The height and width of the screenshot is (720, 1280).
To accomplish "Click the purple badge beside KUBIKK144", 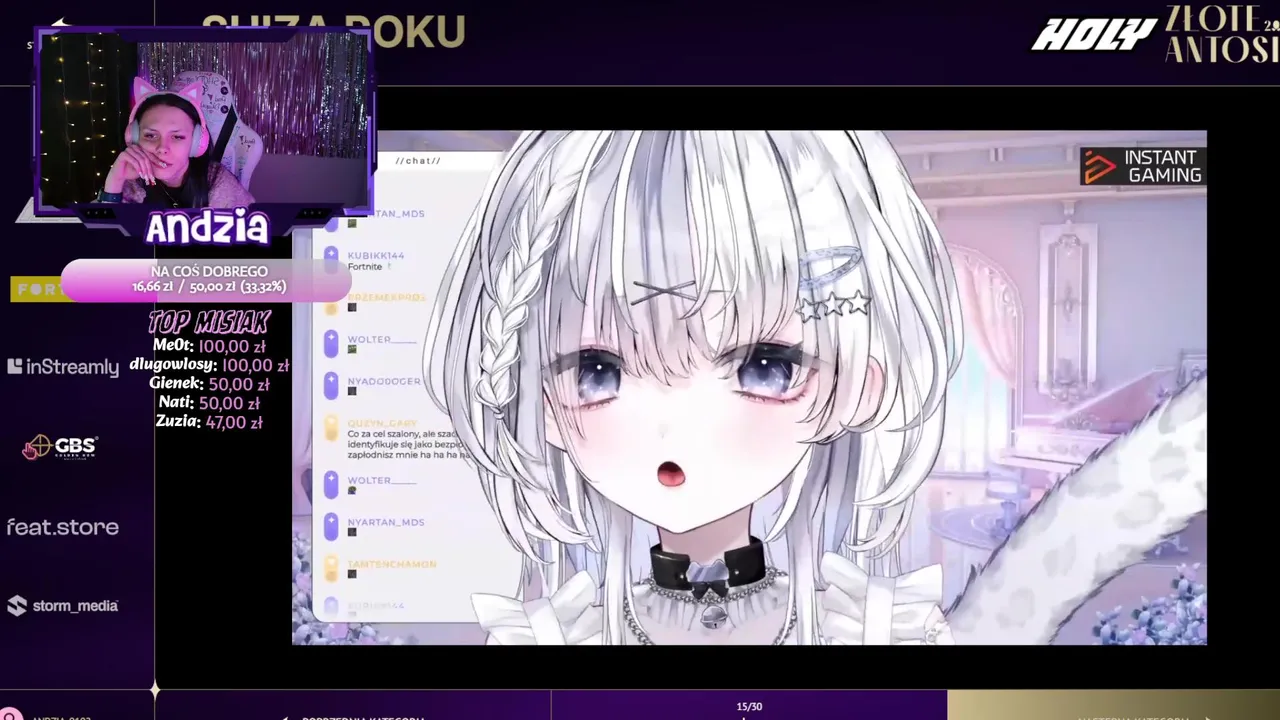I will [332, 258].
